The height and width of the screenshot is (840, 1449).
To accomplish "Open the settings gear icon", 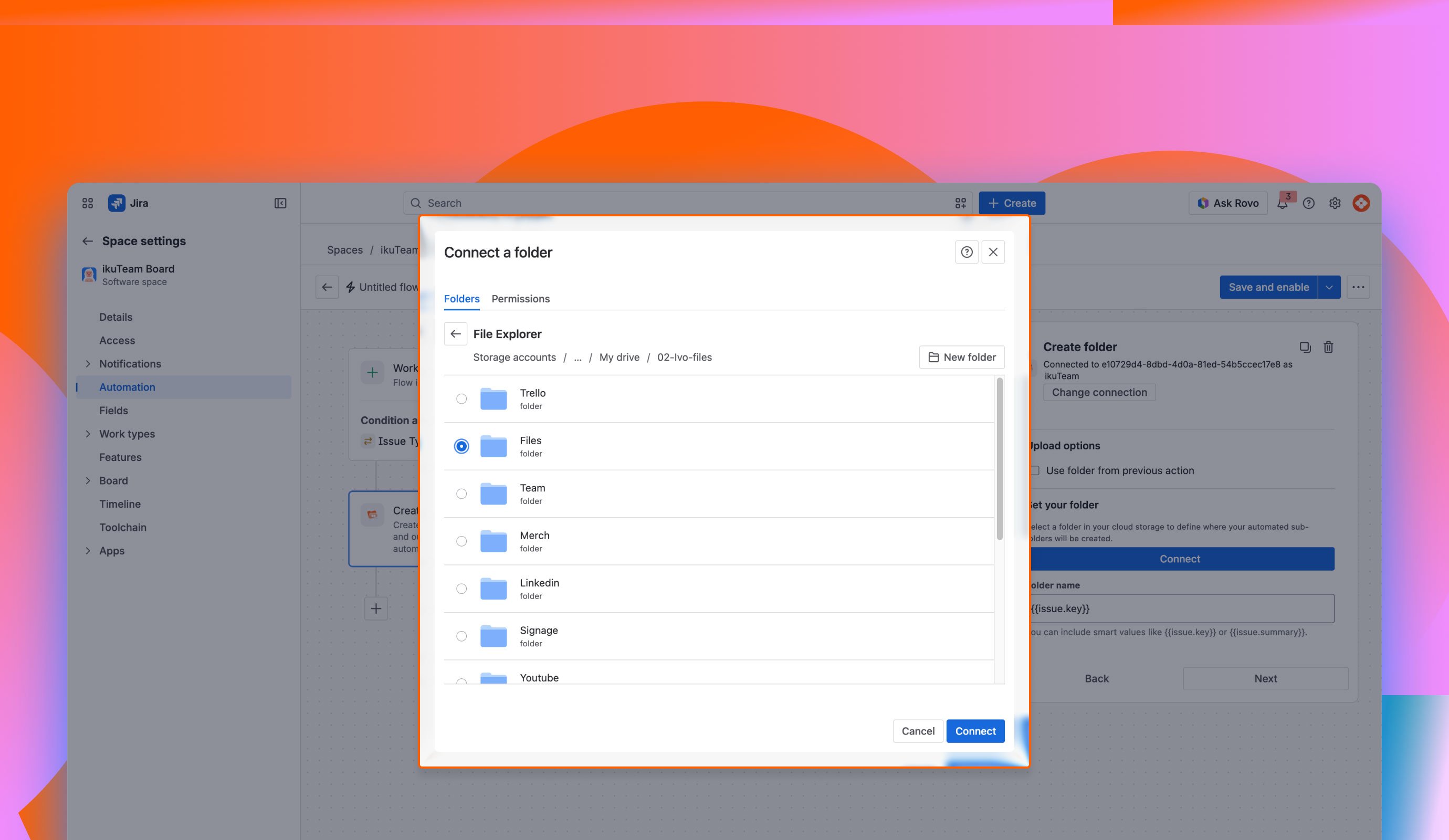I will pyautogui.click(x=1335, y=203).
